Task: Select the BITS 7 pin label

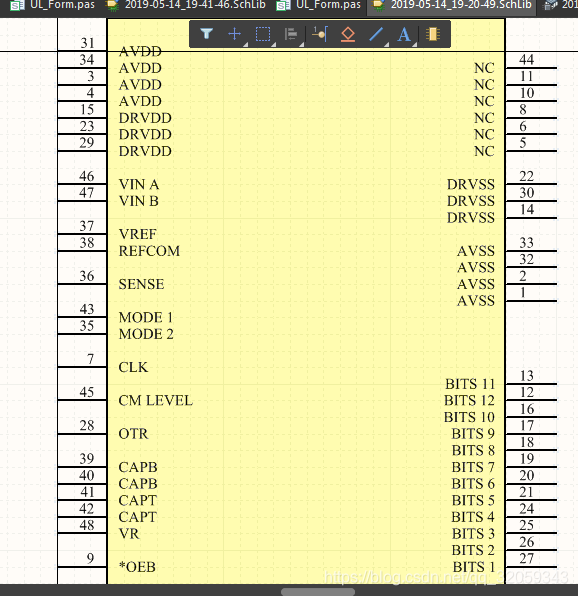Action: point(473,467)
